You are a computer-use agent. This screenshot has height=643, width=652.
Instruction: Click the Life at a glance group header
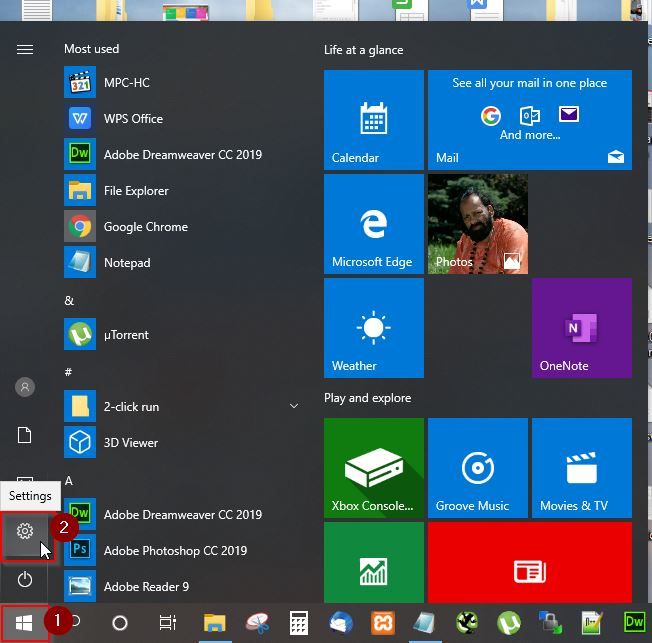[363, 50]
